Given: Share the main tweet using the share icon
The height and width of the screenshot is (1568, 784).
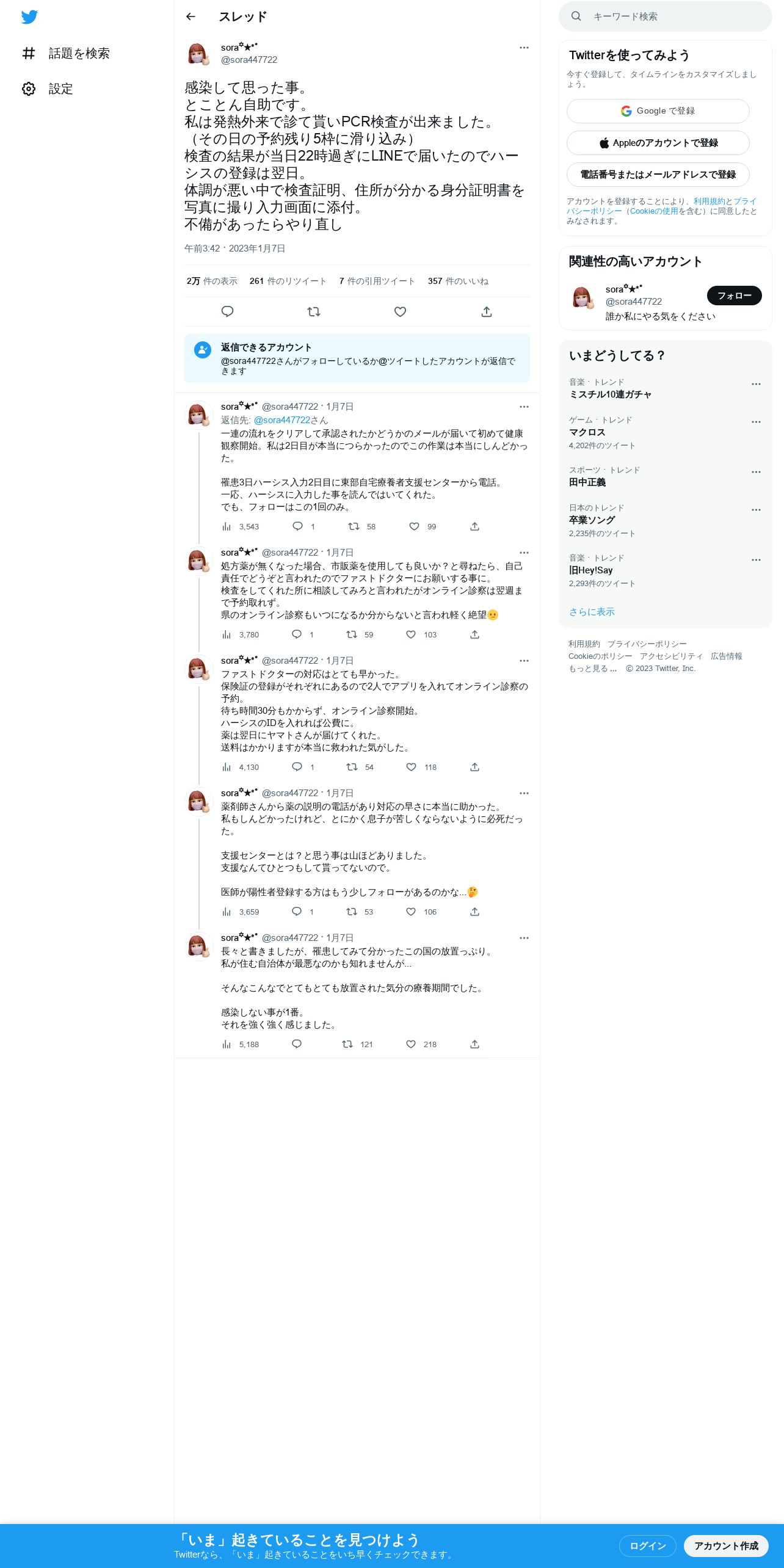Looking at the screenshot, I should coord(487,311).
